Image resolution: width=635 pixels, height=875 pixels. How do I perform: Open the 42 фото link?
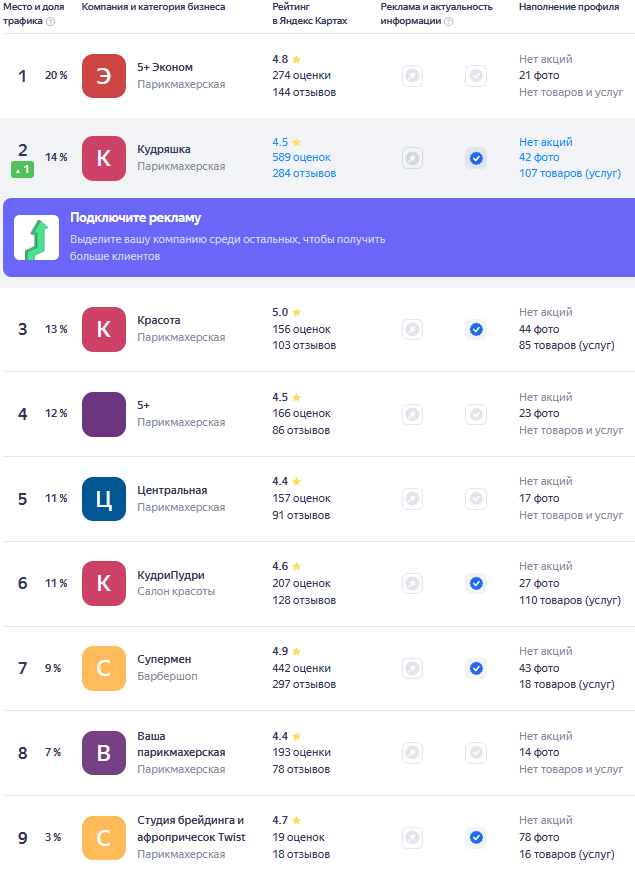tap(539, 157)
